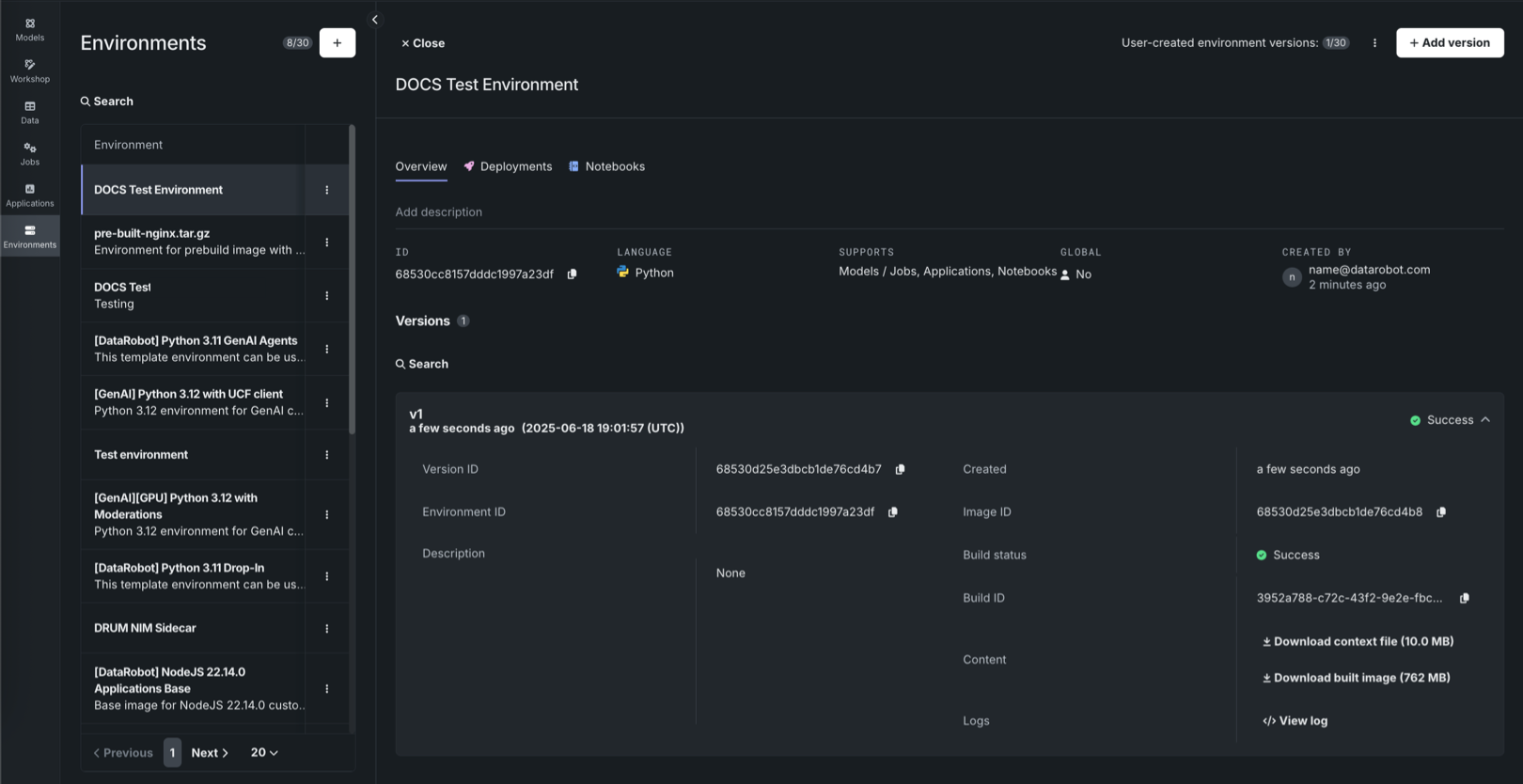The width and height of the screenshot is (1523, 784).
Task: Click the environments list scrollbar
Action: [x=353, y=282]
